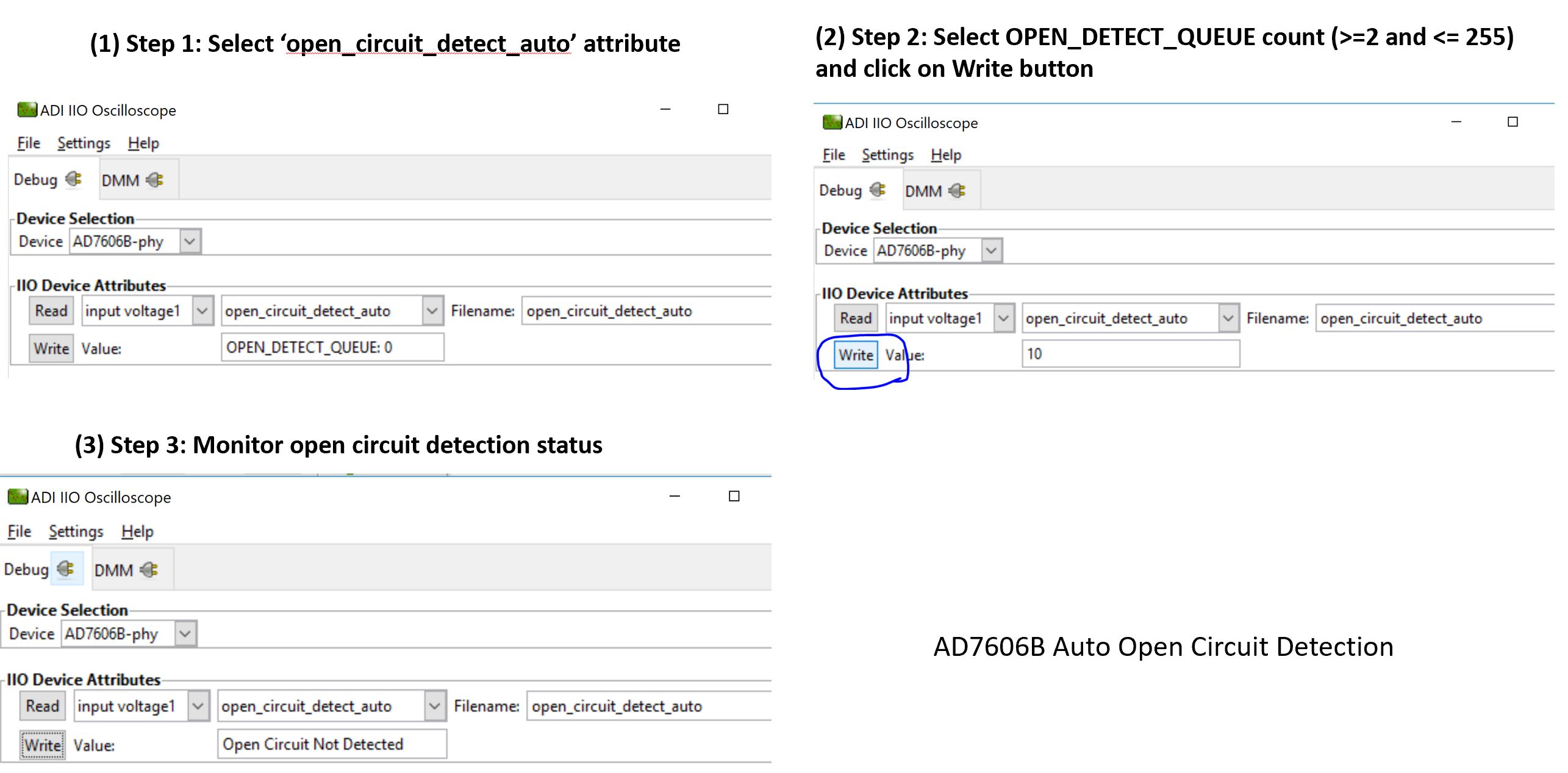Minimize the Step 1 Oscilloscope window
1568x773 pixels.
click(665, 109)
